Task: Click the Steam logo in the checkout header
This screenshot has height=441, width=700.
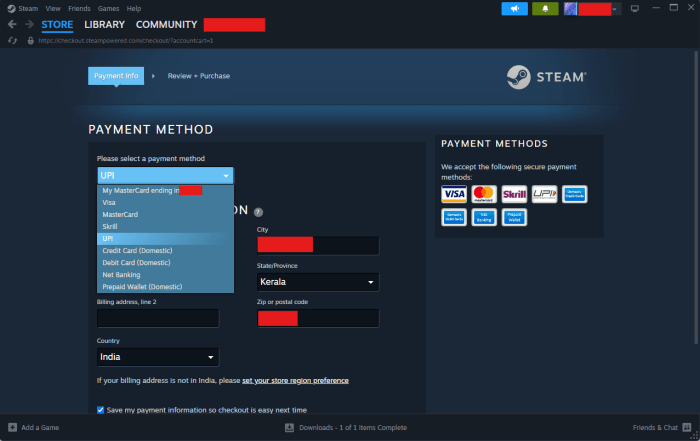Action: click(546, 77)
